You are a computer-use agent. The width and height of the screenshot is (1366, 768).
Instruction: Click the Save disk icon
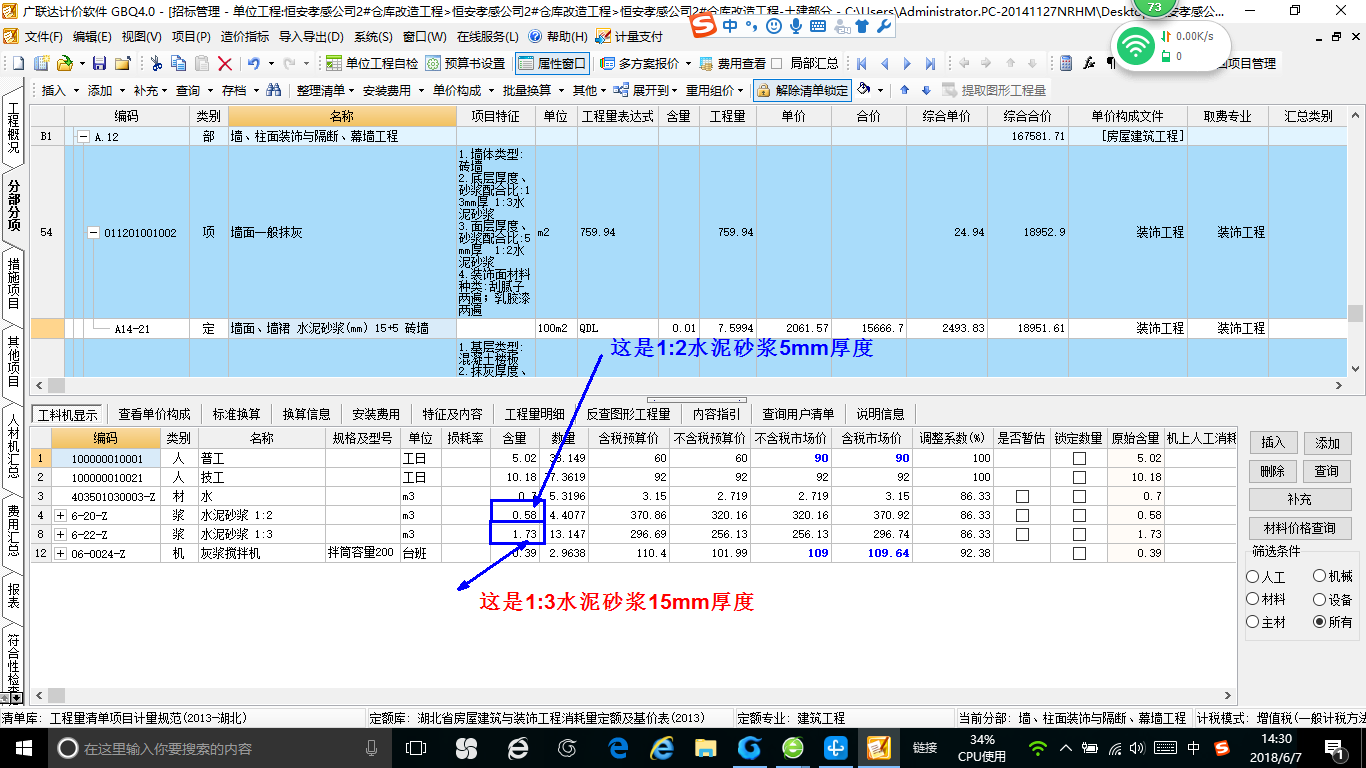click(99, 64)
